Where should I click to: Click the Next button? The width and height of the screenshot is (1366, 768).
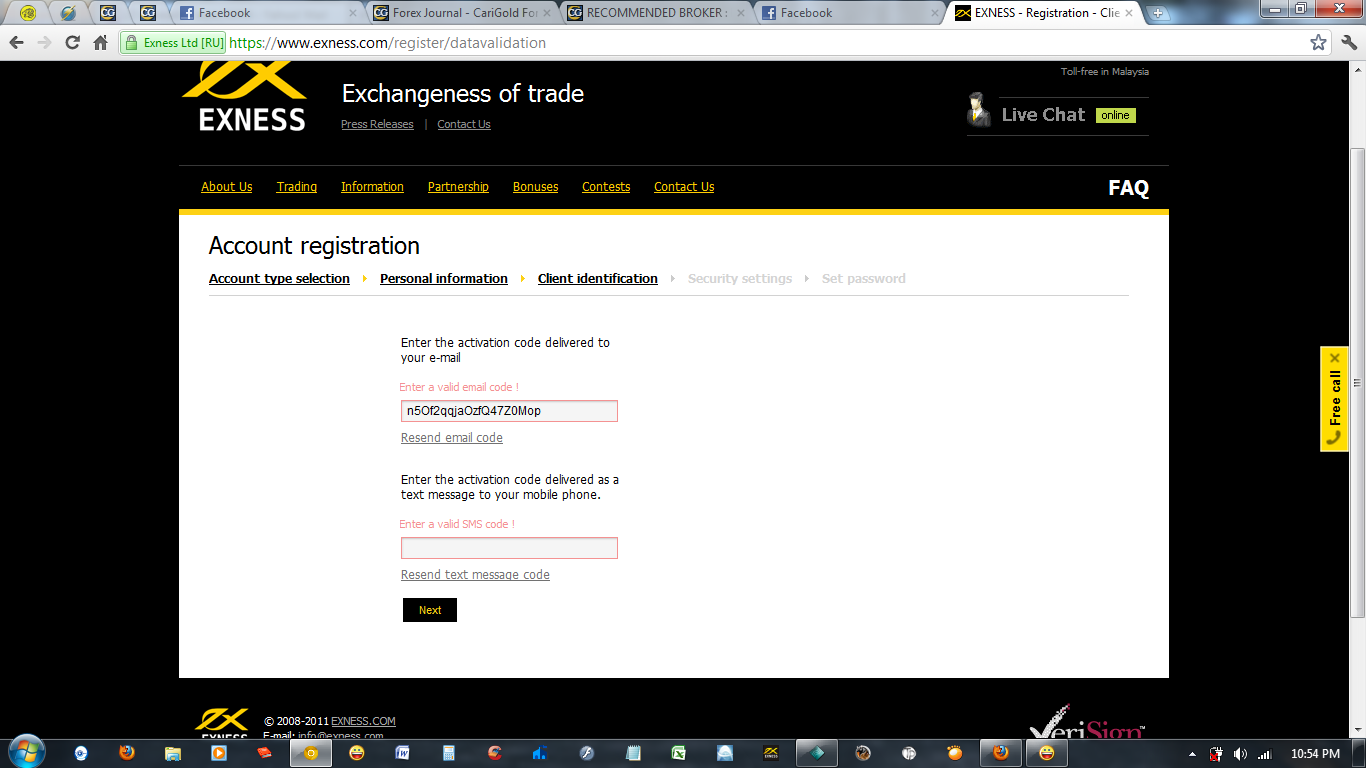(430, 610)
